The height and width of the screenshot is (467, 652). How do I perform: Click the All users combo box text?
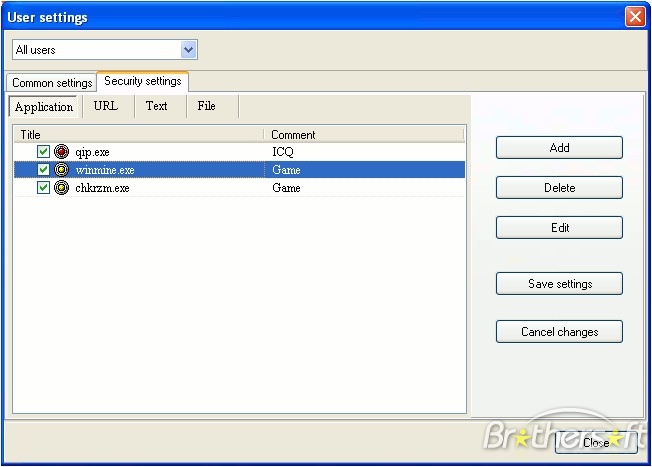tap(36, 50)
